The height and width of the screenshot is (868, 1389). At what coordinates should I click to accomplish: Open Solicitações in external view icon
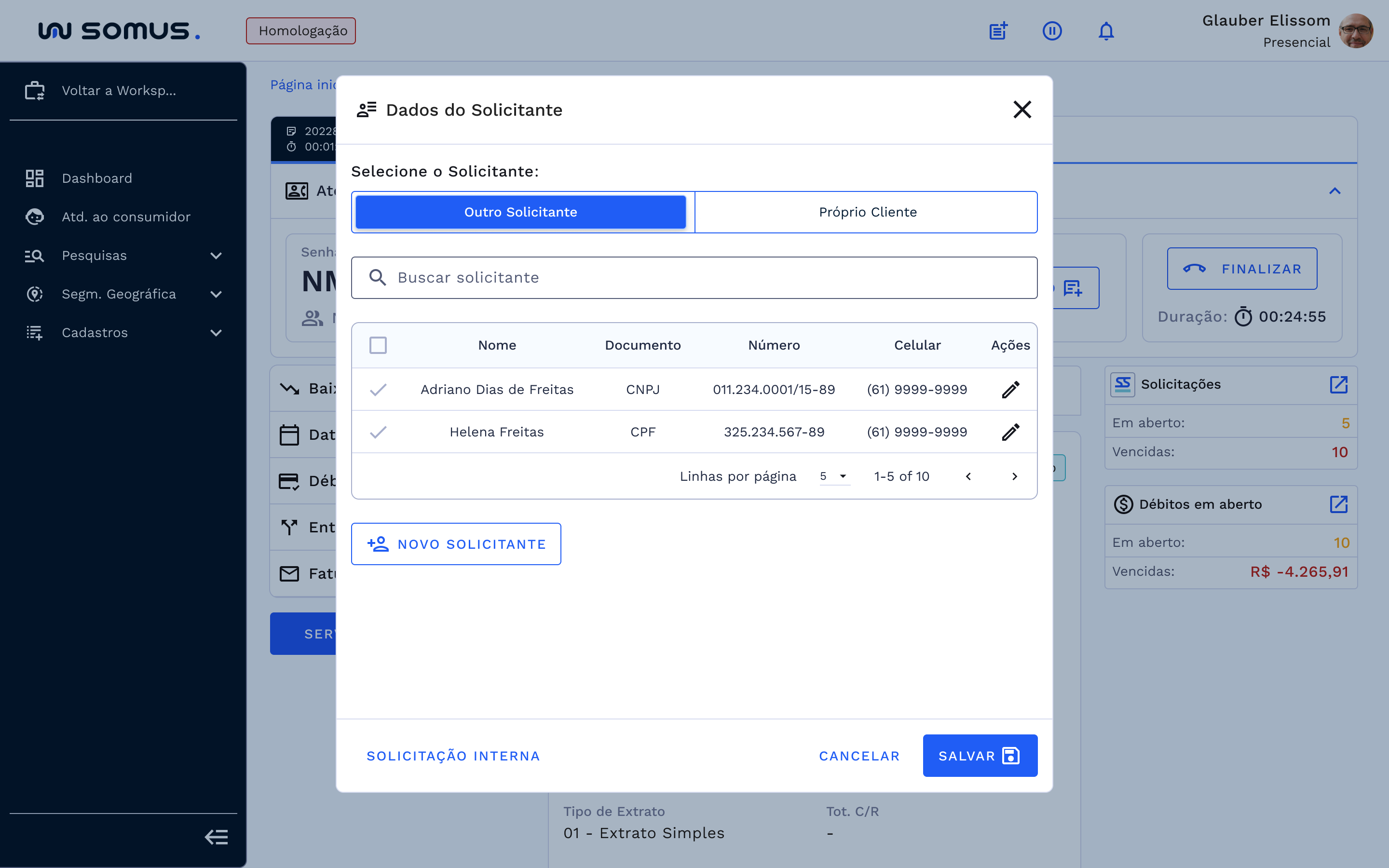tap(1340, 385)
